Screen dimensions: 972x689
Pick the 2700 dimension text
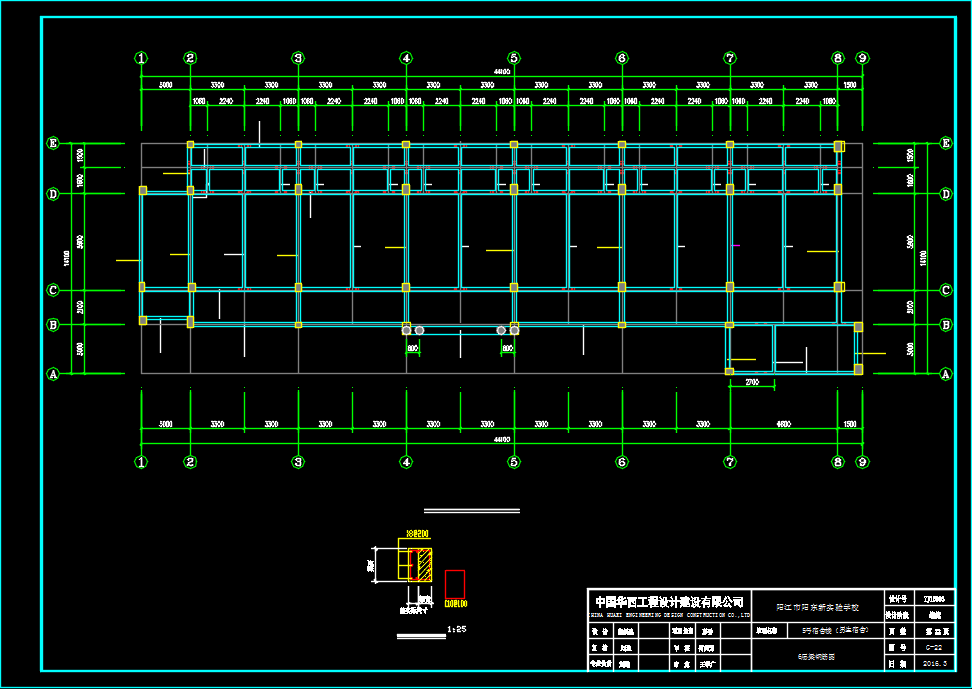(752, 382)
